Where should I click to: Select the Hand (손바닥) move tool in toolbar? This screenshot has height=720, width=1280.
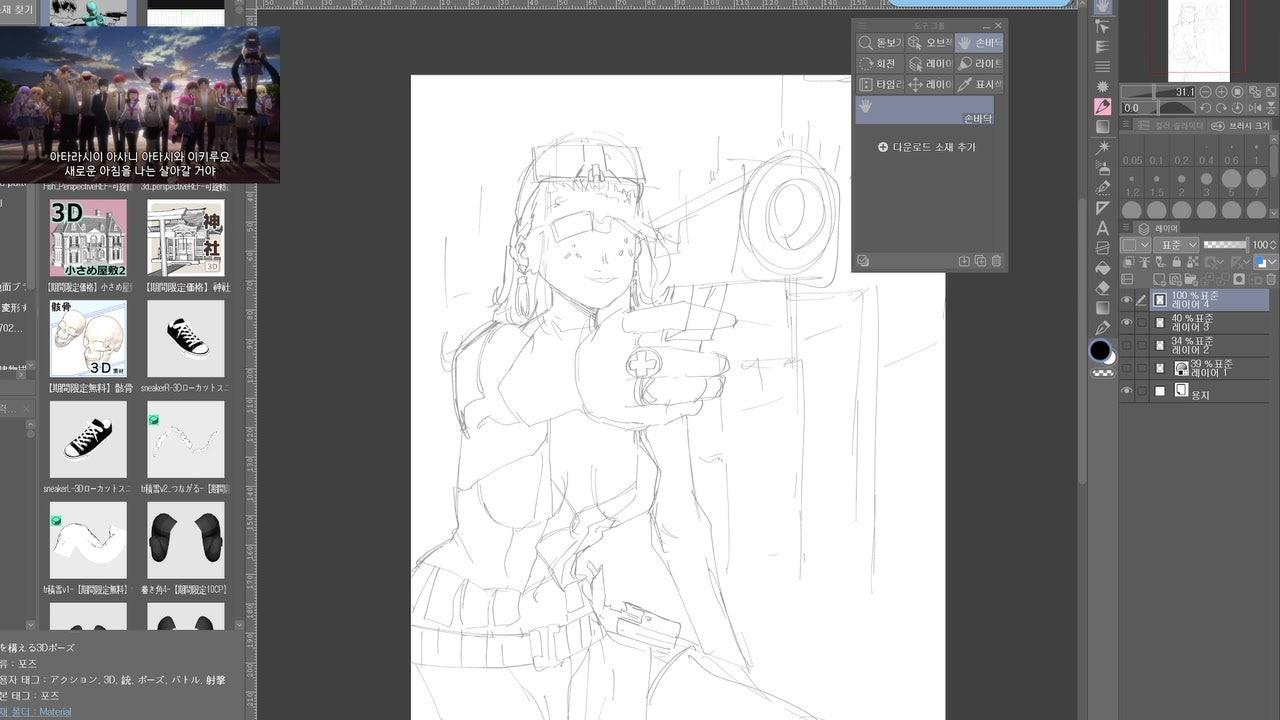[1103, 6]
